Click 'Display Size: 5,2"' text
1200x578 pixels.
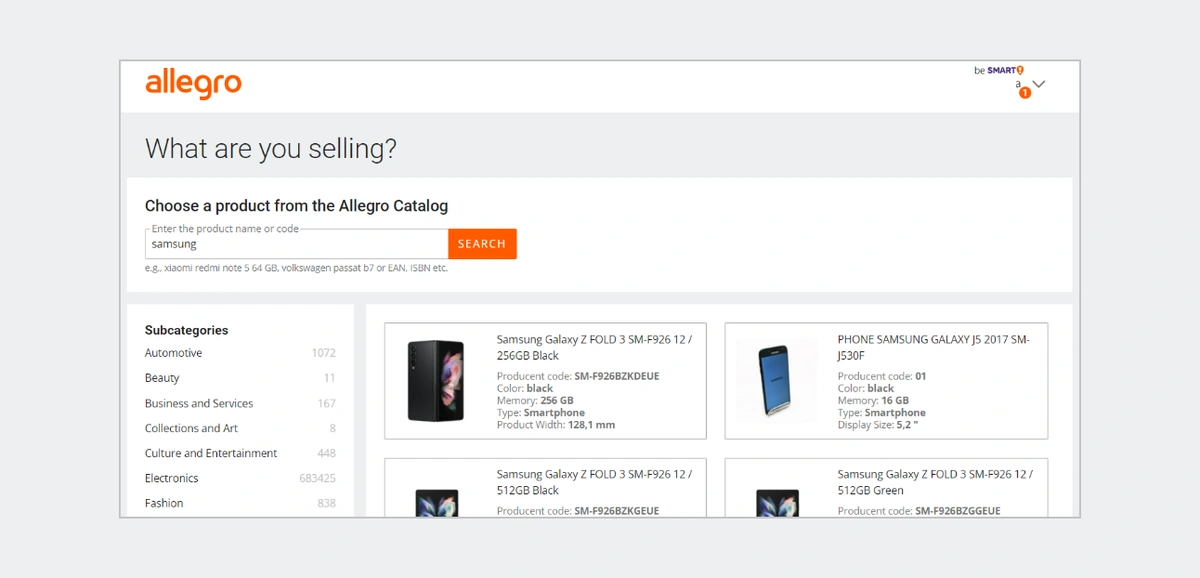[877, 424]
